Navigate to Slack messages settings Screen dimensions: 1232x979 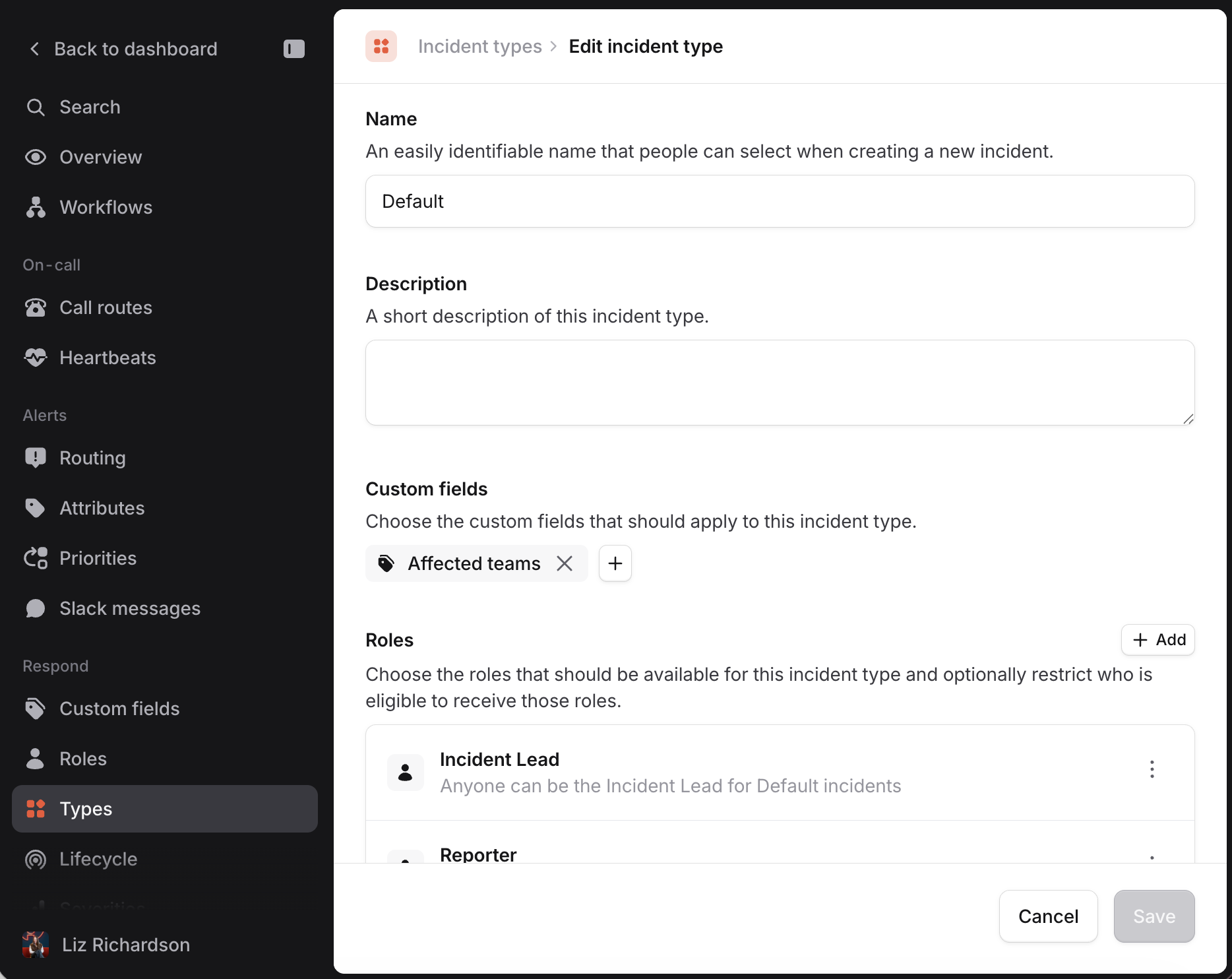tap(165, 608)
